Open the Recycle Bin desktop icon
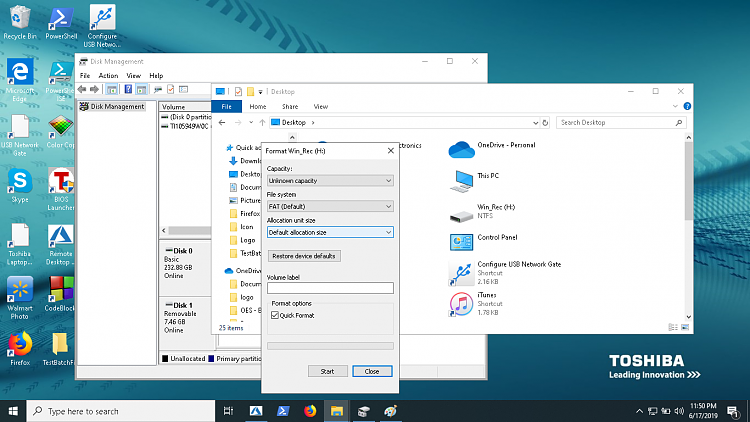This screenshot has height=422, width=750. pyautogui.click(x=19, y=18)
